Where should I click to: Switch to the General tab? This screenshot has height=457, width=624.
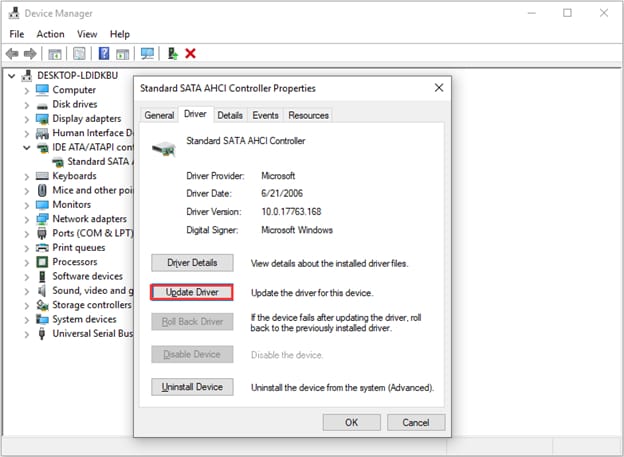159,115
